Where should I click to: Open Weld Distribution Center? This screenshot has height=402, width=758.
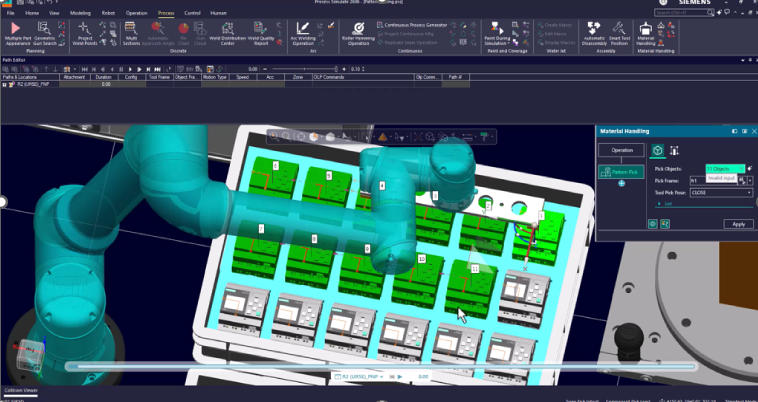[228, 34]
